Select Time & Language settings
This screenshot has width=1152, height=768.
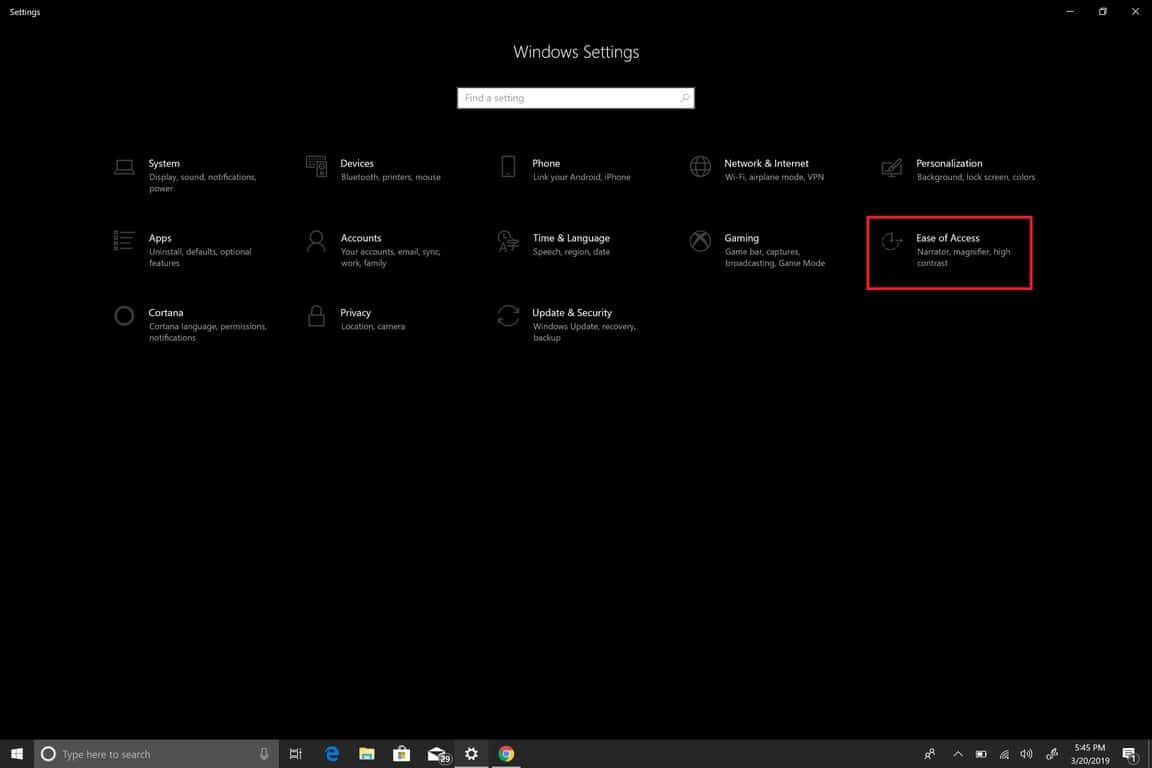point(570,239)
